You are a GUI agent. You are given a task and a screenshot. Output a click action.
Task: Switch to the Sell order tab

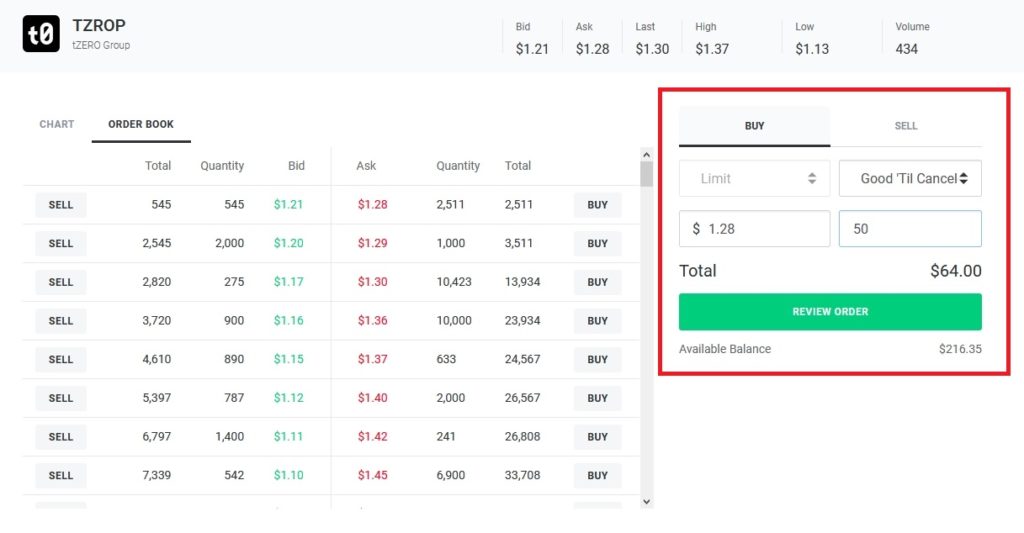pyautogui.click(x=906, y=126)
